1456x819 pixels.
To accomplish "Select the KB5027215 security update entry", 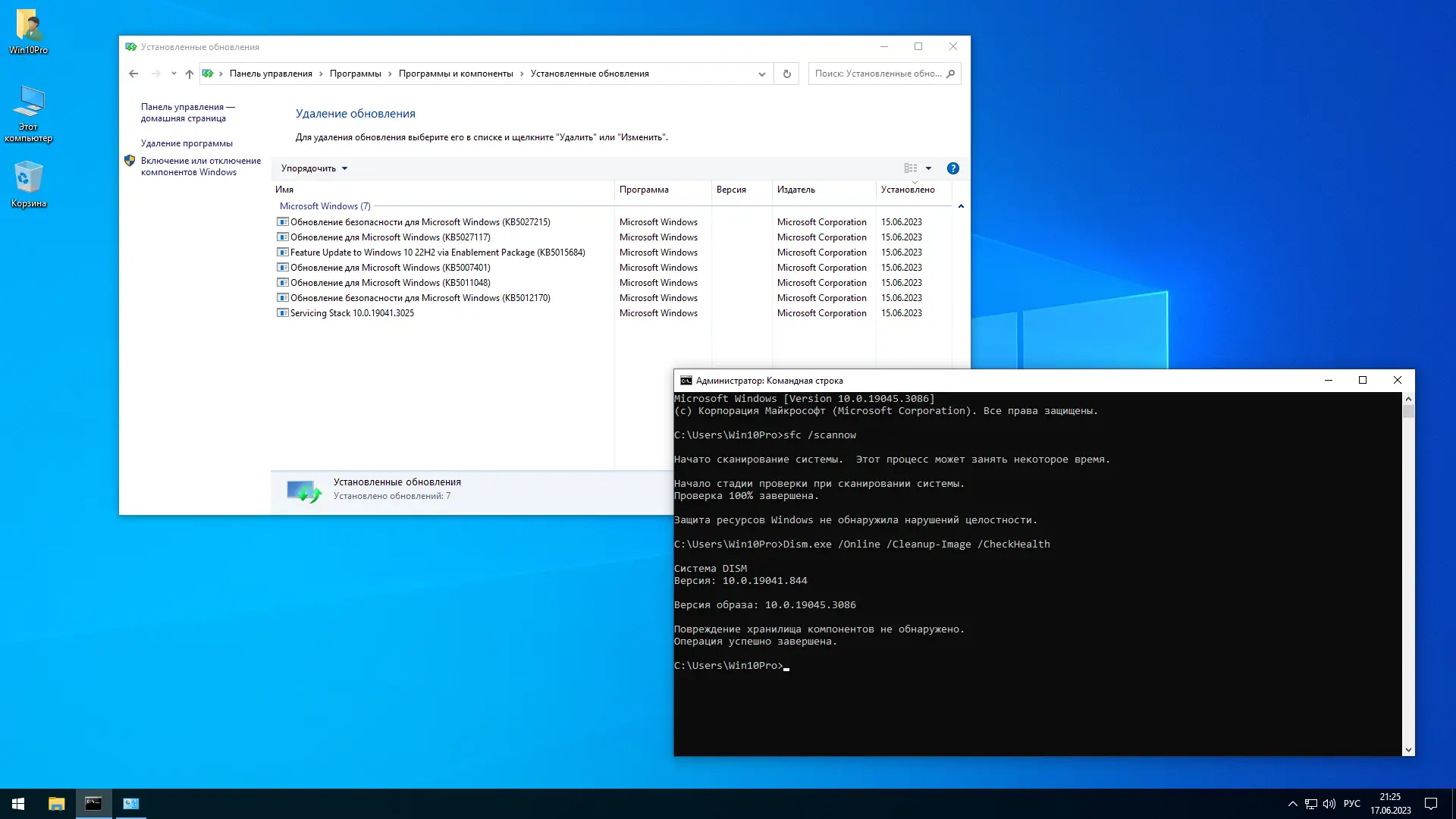I will [x=421, y=221].
